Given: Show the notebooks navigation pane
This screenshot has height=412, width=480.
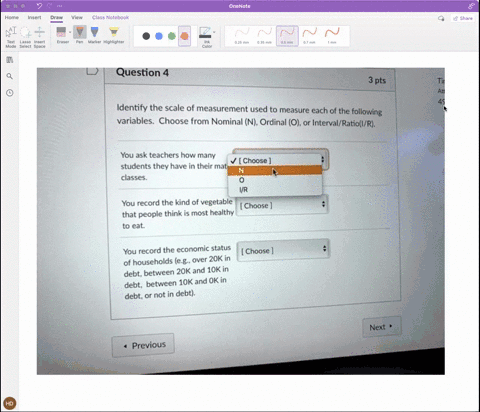Looking at the screenshot, I should point(10,60).
